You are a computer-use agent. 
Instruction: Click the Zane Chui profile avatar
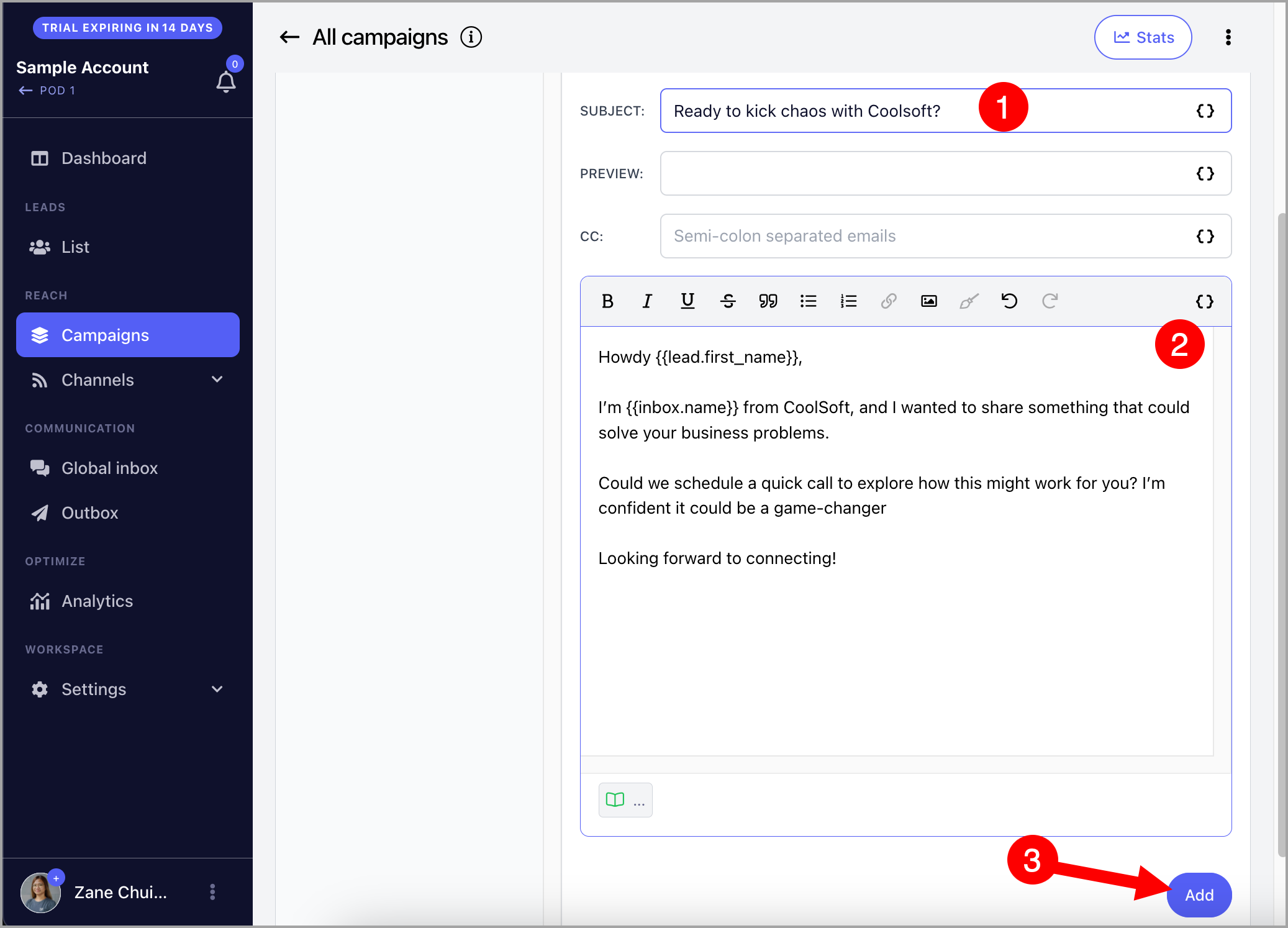point(40,893)
